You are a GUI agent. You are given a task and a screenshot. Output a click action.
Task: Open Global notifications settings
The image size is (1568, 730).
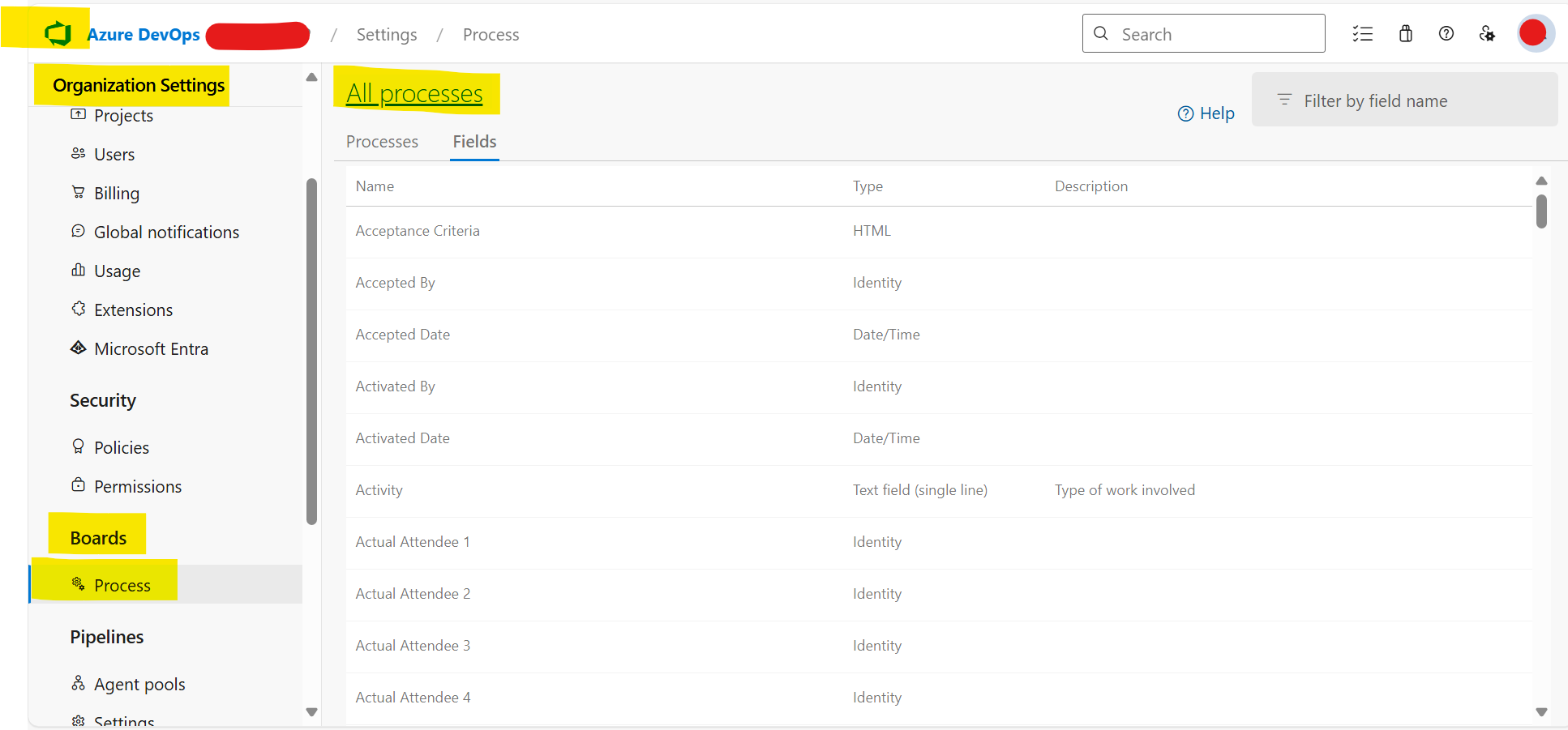[166, 233]
